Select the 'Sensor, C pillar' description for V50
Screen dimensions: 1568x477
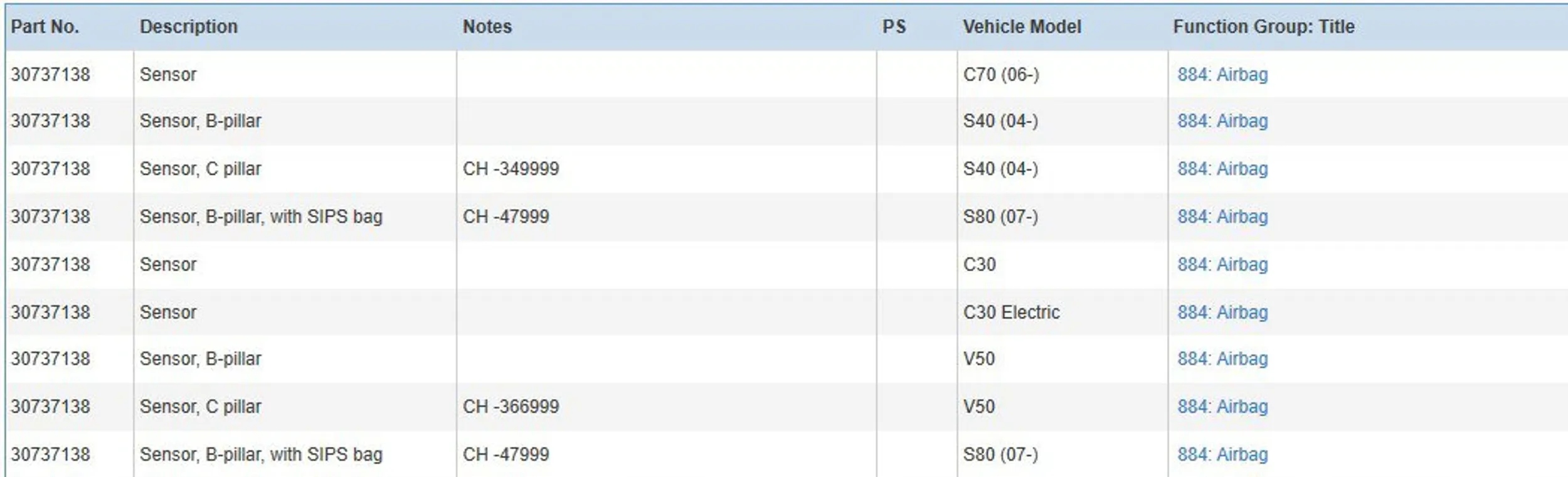200,407
